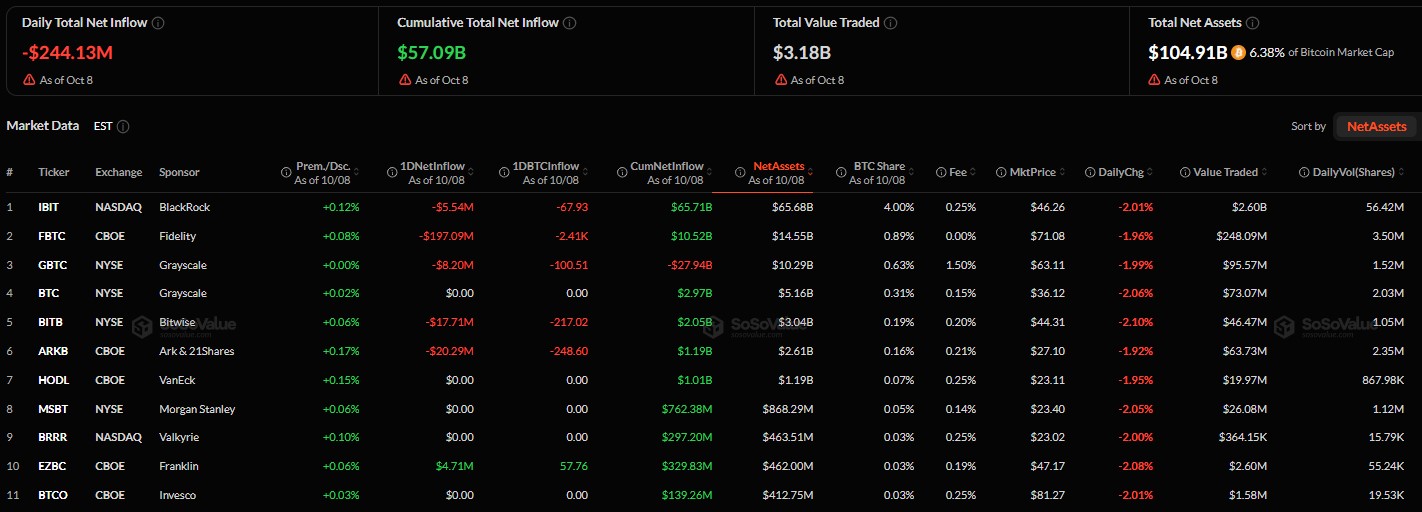Click the -2.10% daily change value
Viewport: 1422px width, 512px height.
click(1135, 322)
